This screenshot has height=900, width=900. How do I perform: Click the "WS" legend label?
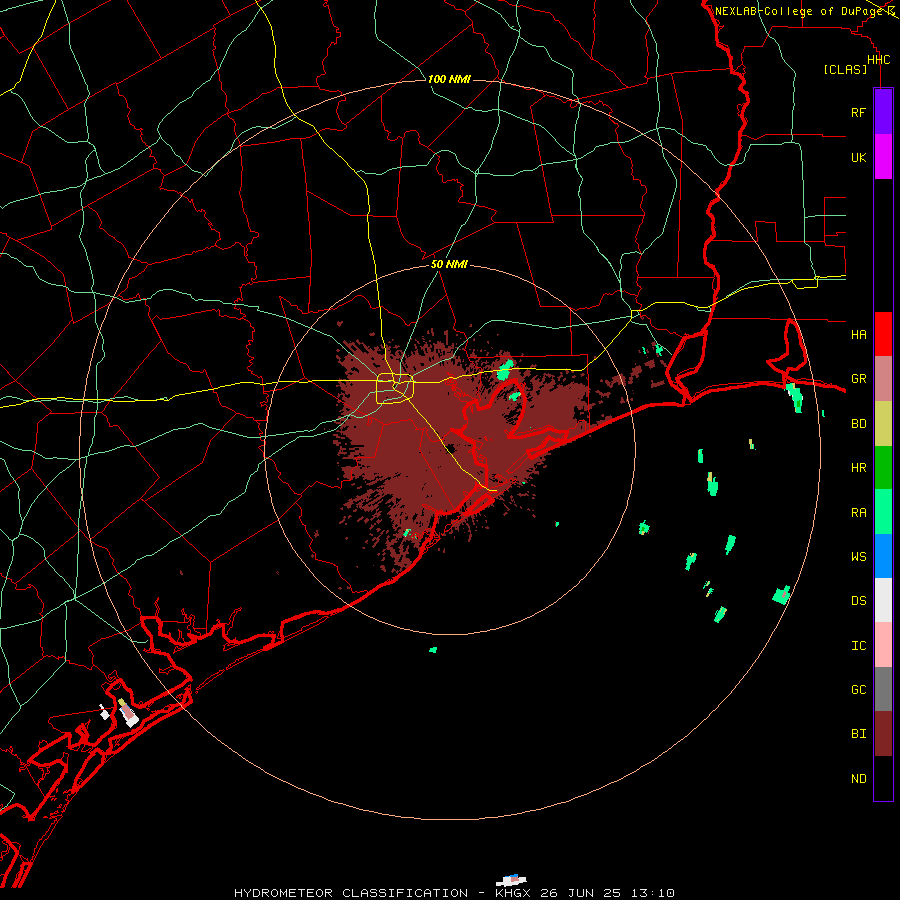click(858, 557)
